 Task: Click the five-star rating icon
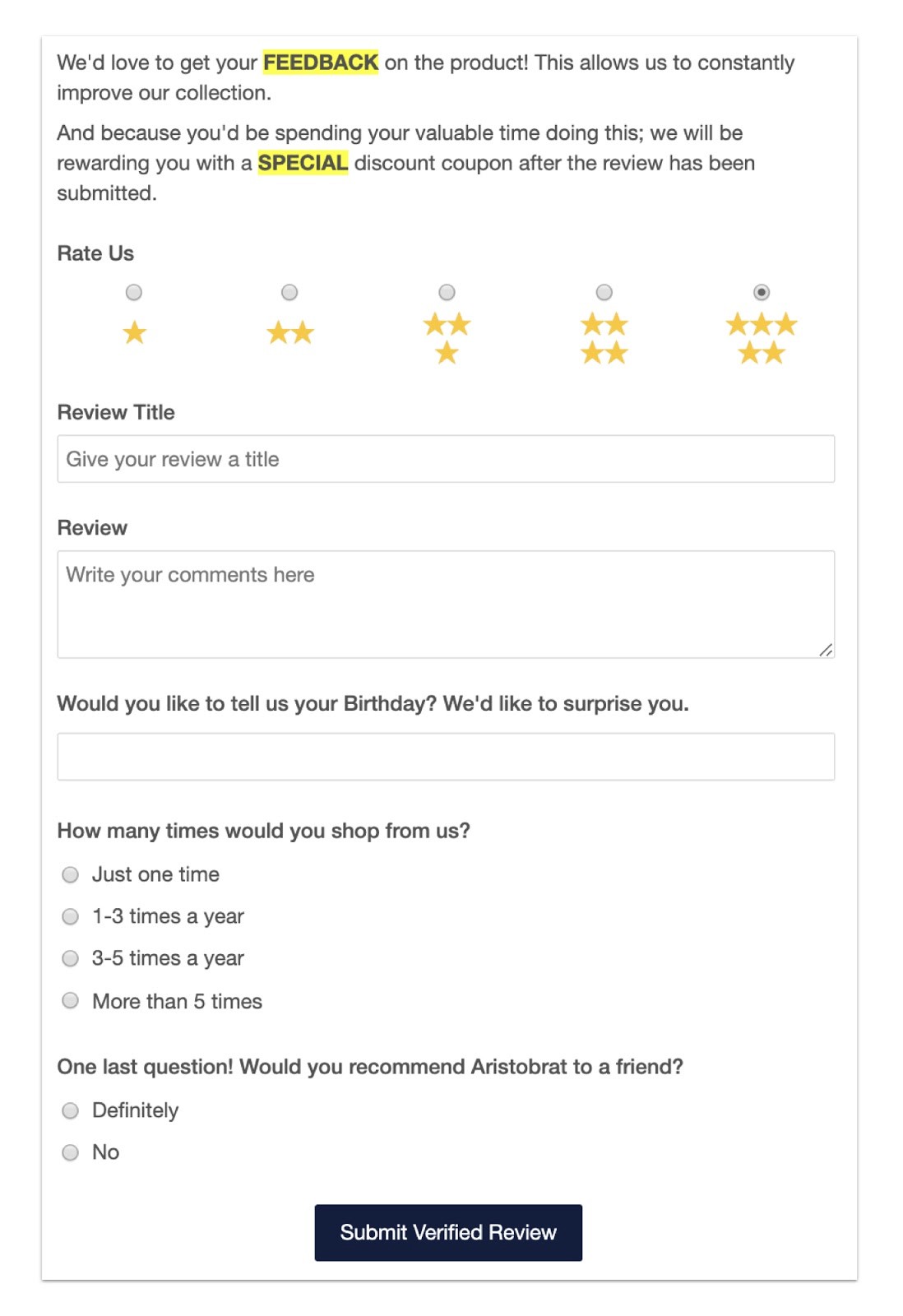coord(762,338)
